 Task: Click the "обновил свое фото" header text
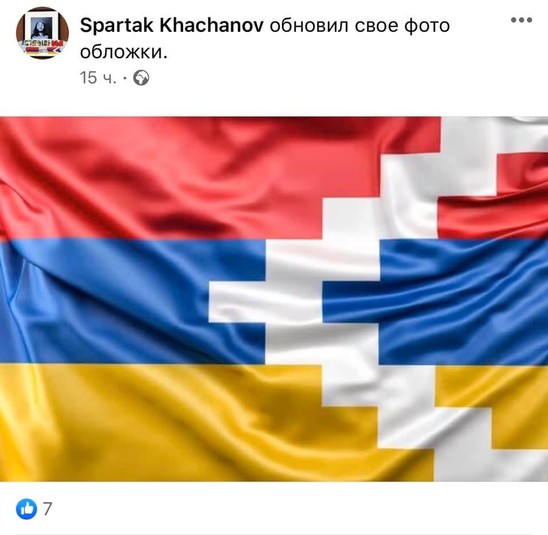click(360, 26)
